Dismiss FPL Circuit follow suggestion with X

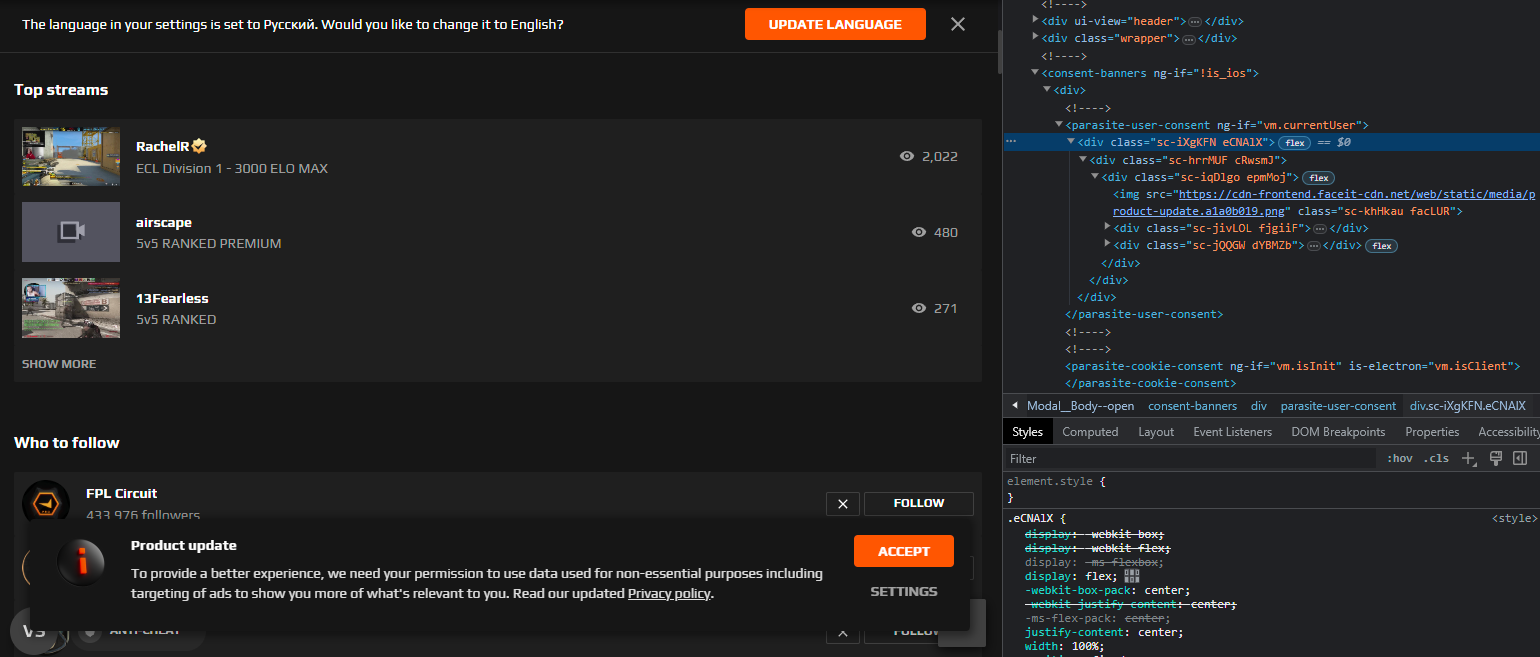(x=843, y=504)
